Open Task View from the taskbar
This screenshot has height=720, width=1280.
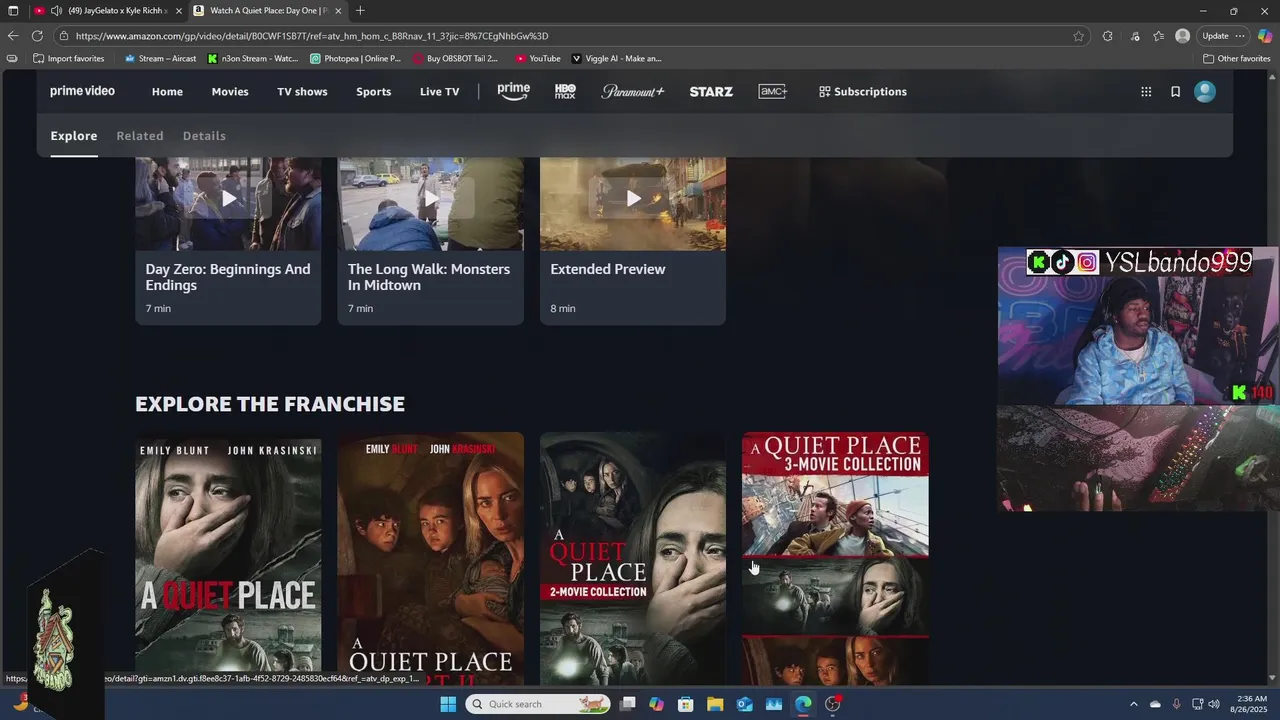[x=627, y=704]
